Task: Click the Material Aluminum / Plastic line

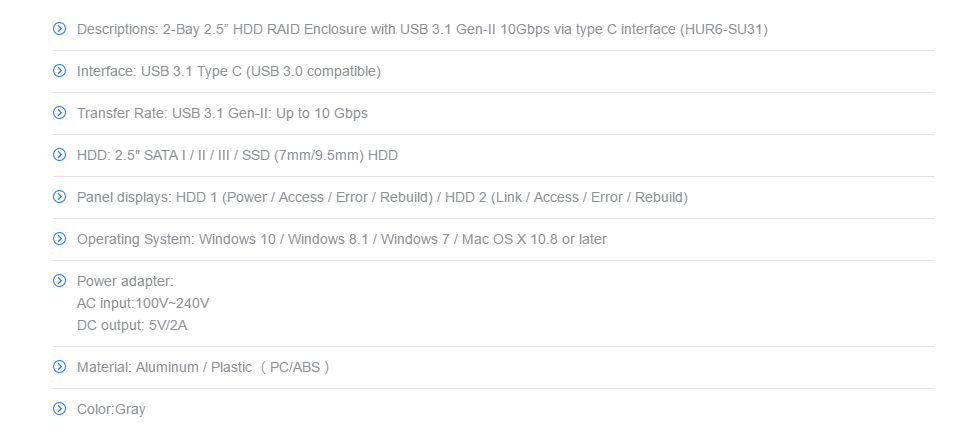Action: click(203, 368)
